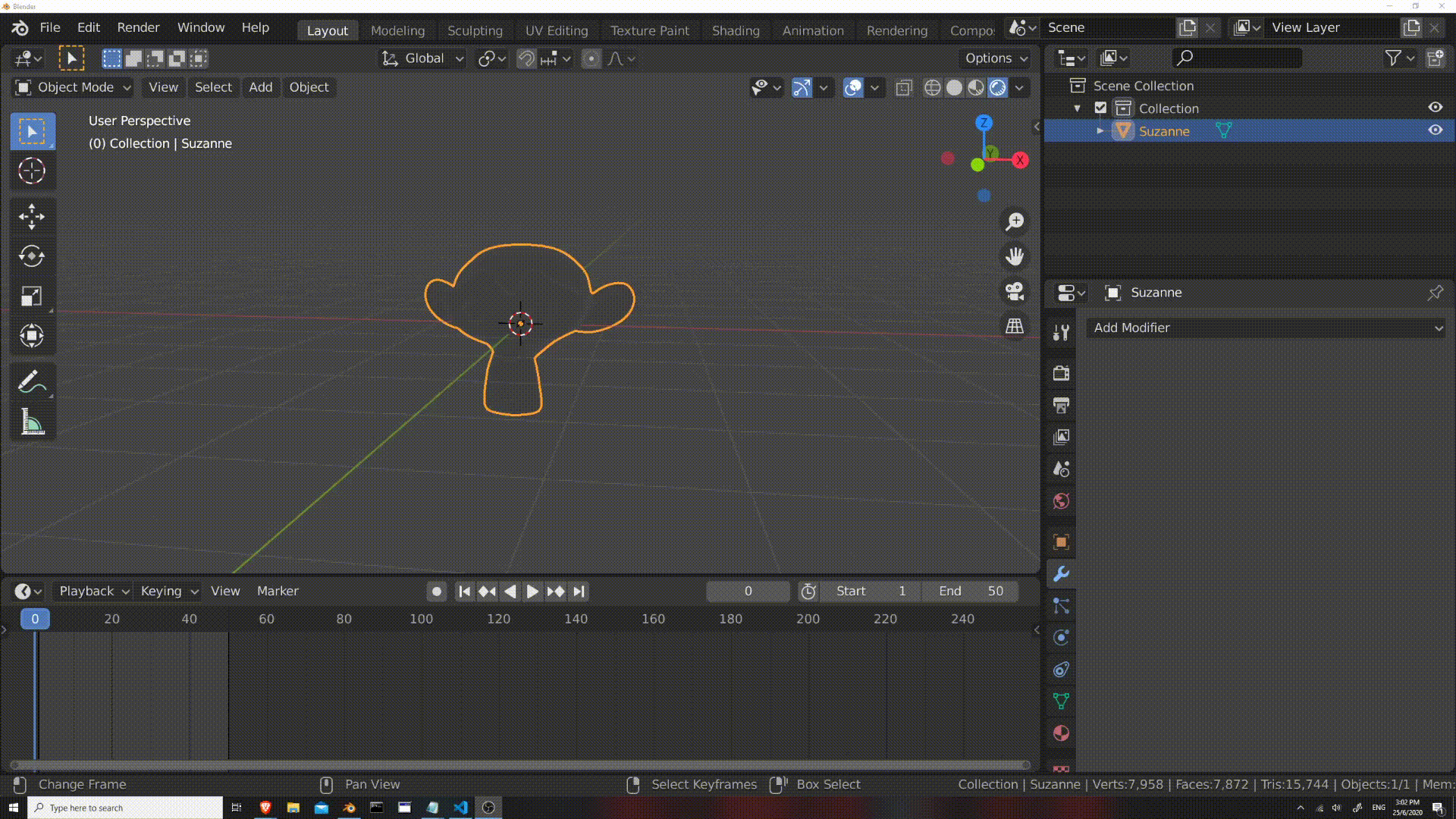The height and width of the screenshot is (819, 1456).
Task: Open the Object Mode dropdown
Action: tap(72, 87)
